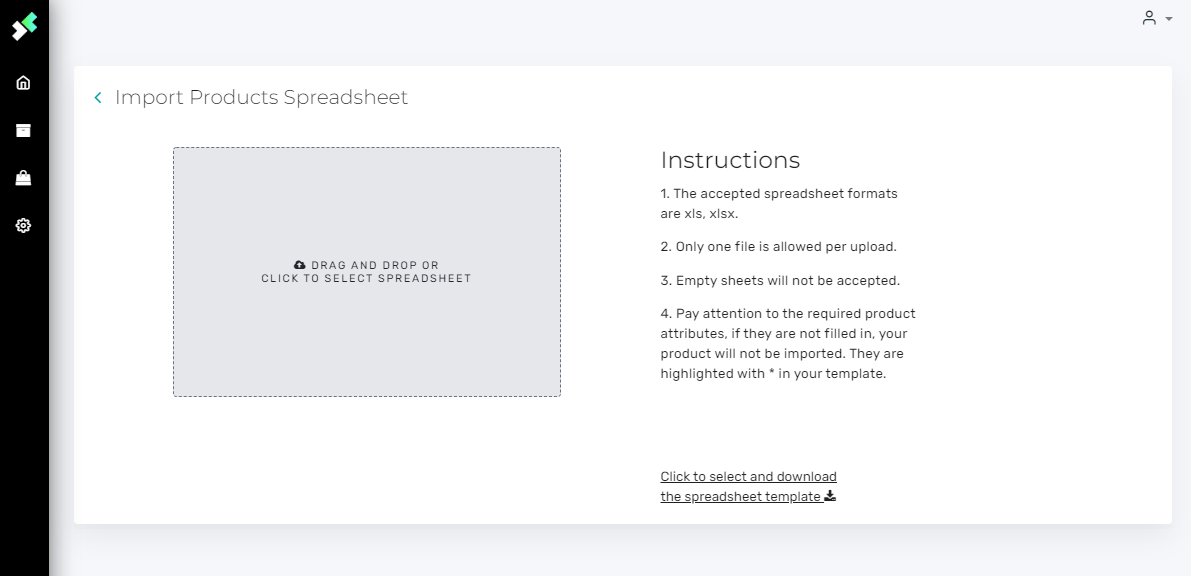
Task: Click the "CLICK TO SELECT SPREADSHEET" text
Action: (366, 279)
